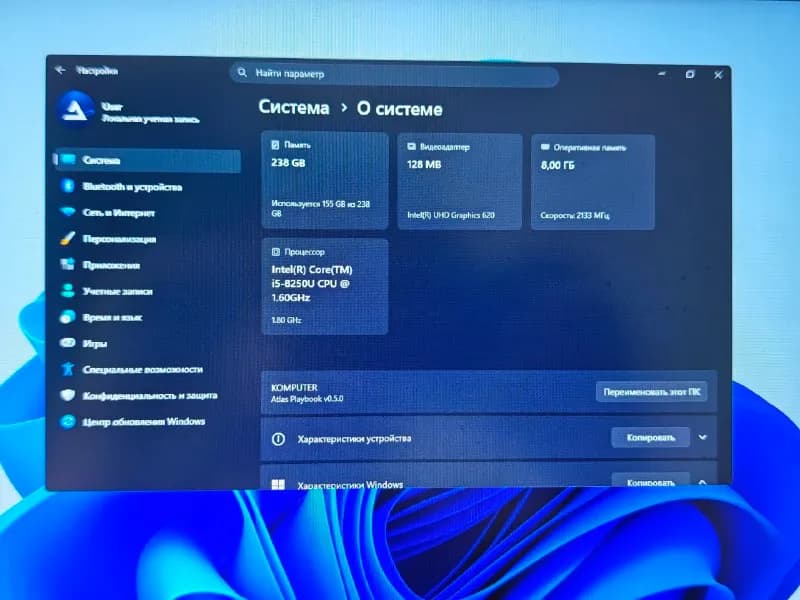
Task: Open Центр обновления Windows
Action: 147,421
